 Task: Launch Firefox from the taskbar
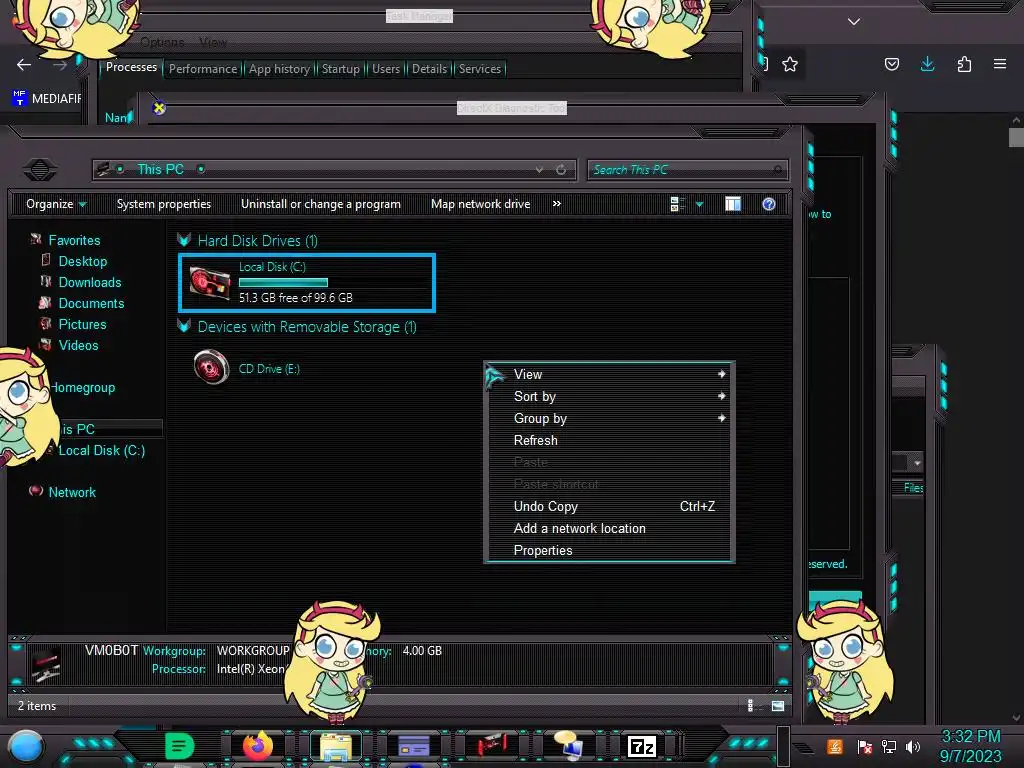point(258,746)
